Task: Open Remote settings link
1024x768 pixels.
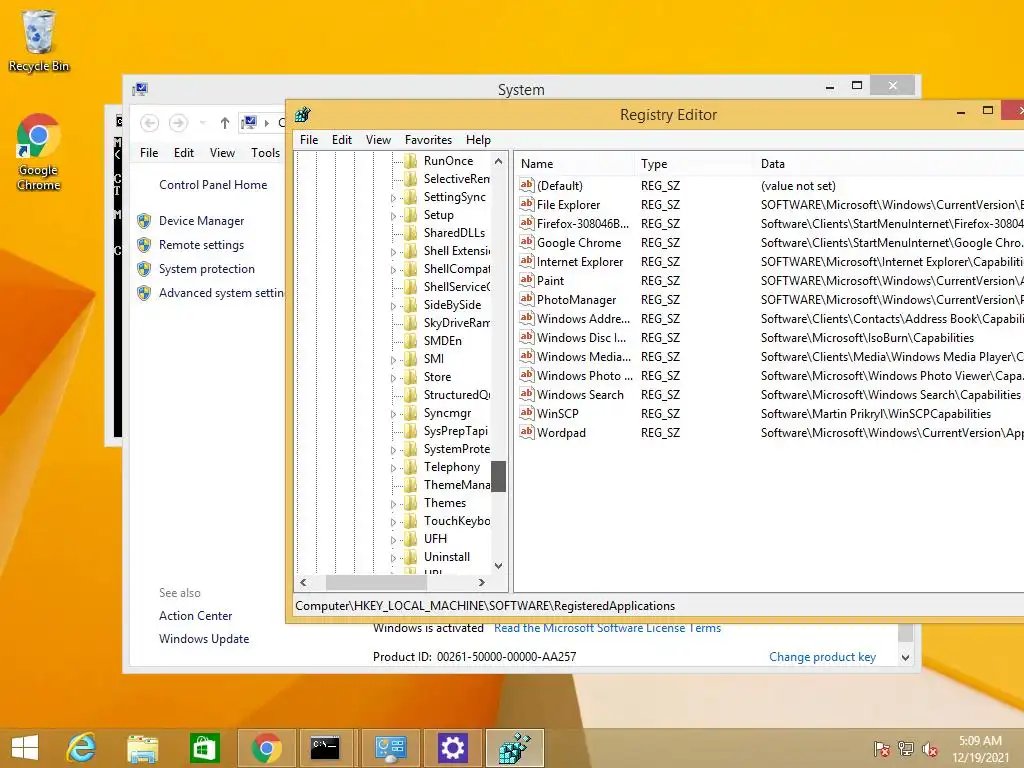Action: pyautogui.click(x=201, y=245)
